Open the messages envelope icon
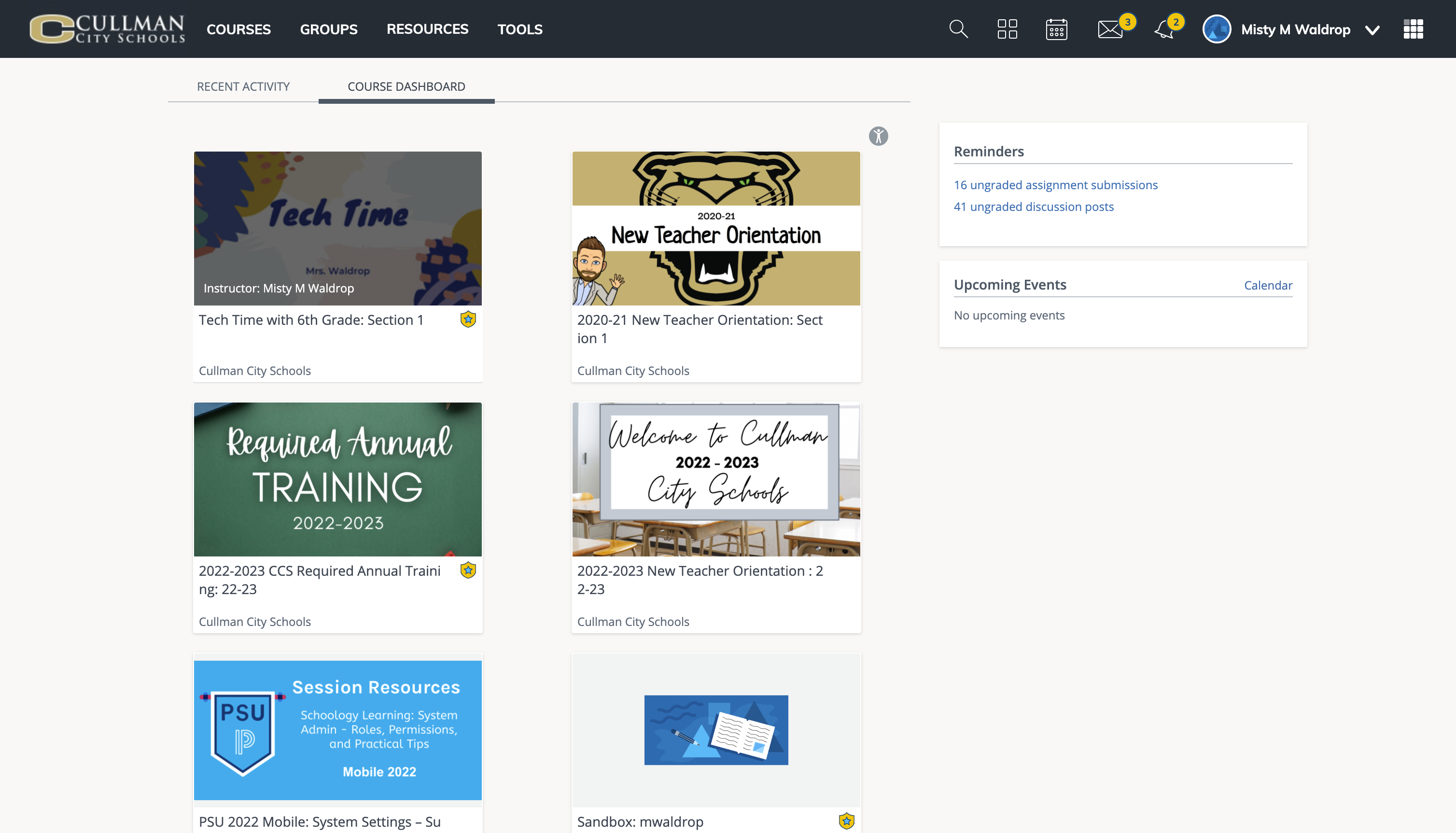The width and height of the screenshot is (1456, 833). 1110,29
